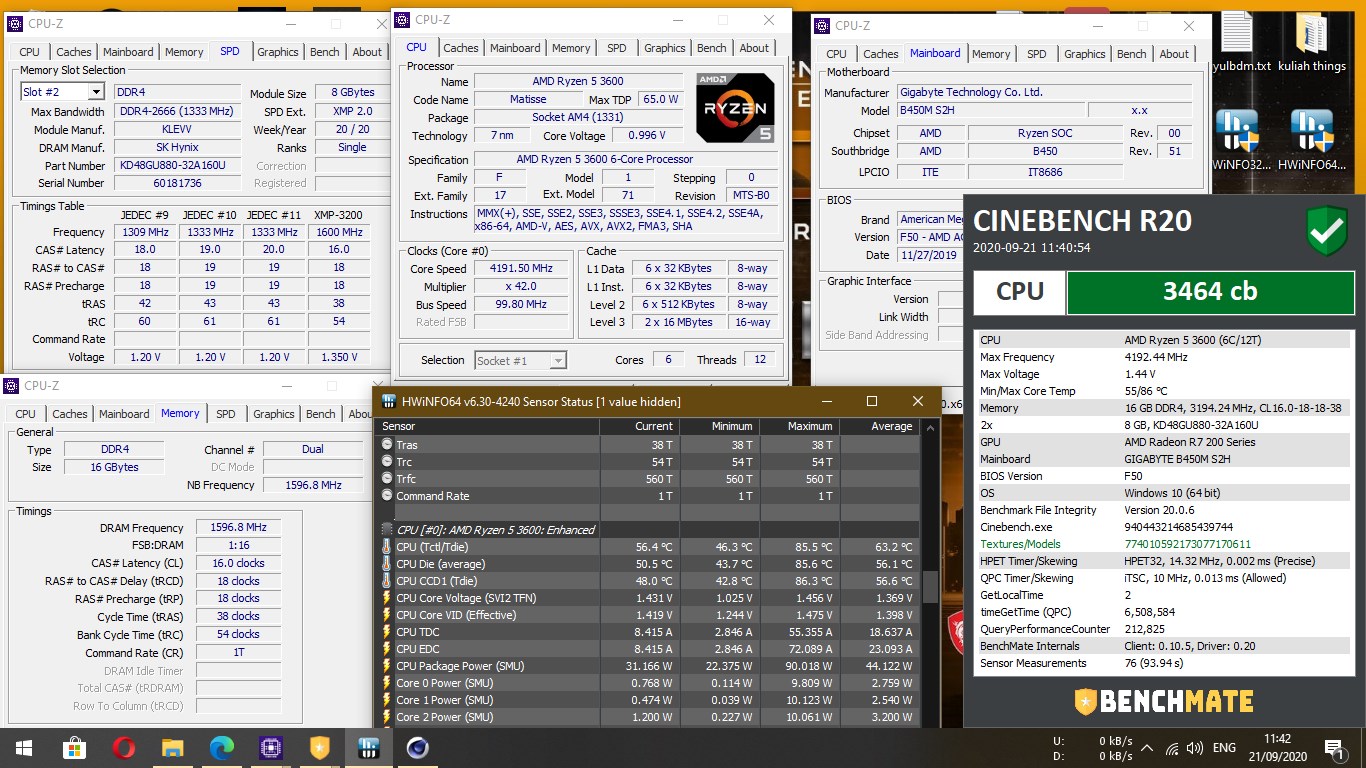Viewport: 1366px width, 768px height.
Task: Click chip icon of CPU [#0] sensor group
Action: pyautogui.click(x=387, y=530)
